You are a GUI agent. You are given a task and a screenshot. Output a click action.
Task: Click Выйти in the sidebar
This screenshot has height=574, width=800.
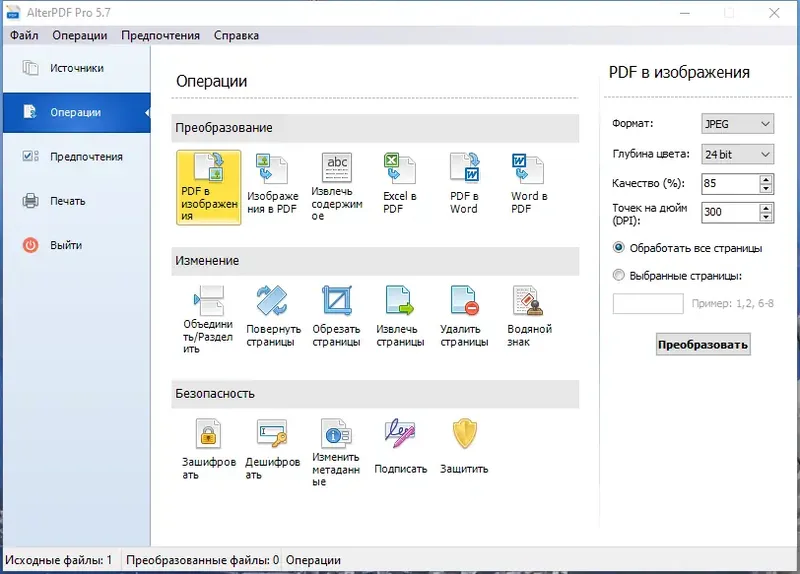tap(77, 245)
